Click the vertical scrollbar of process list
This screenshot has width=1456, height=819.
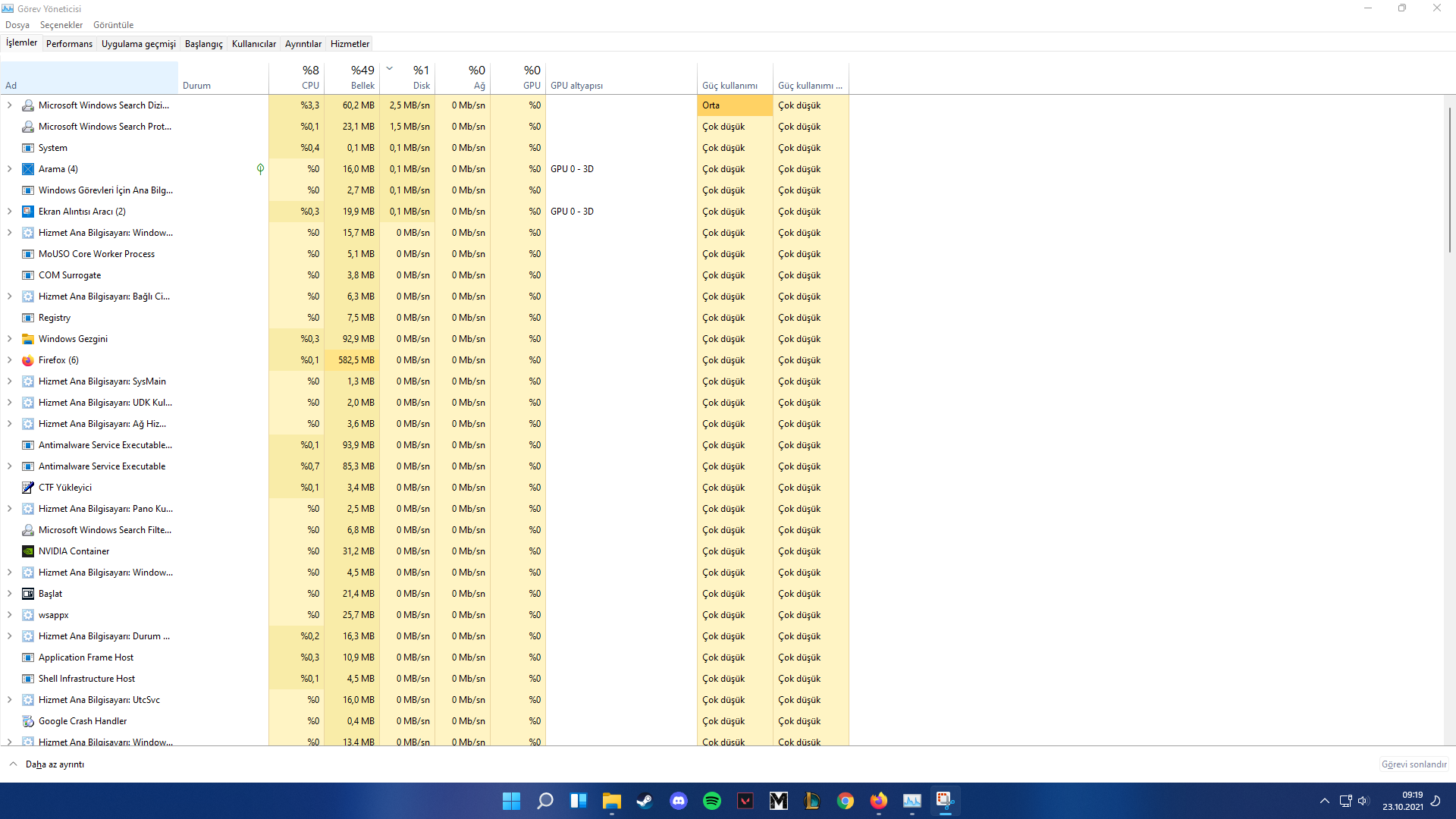coord(1449,180)
